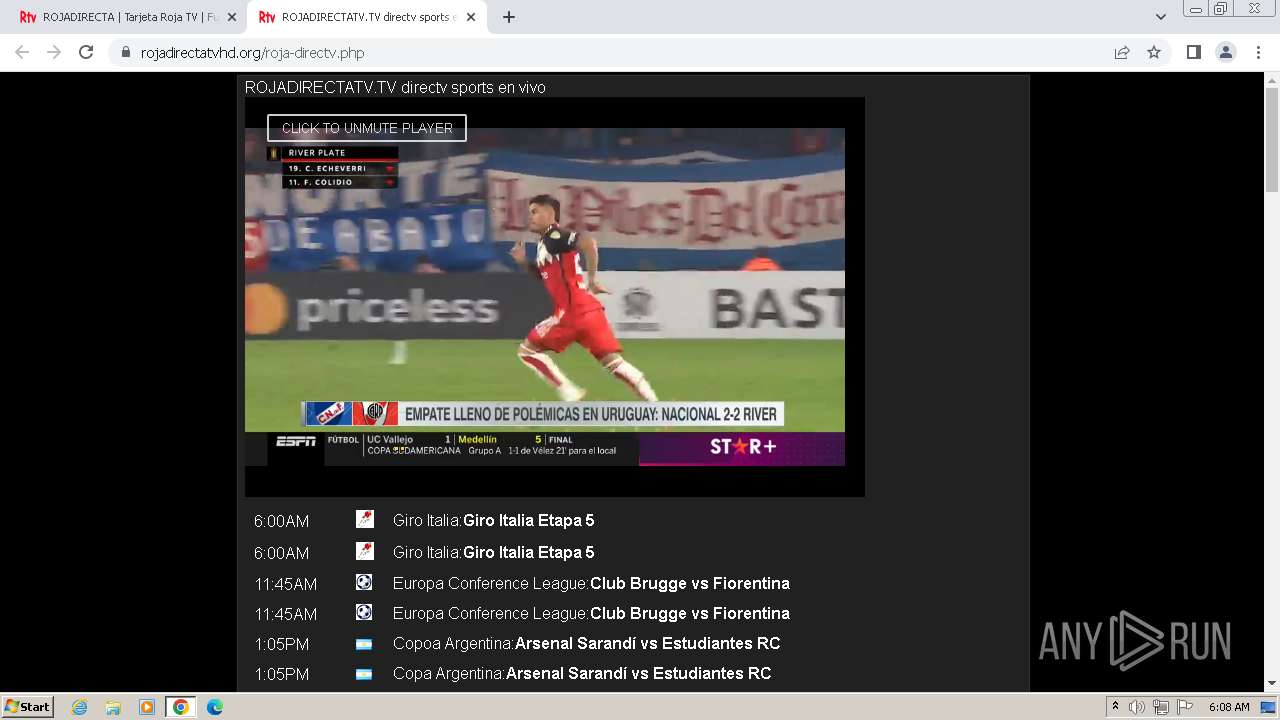The width and height of the screenshot is (1280, 720).
Task: Click the scrollbar down arrow
Action: coord(1272,684)
